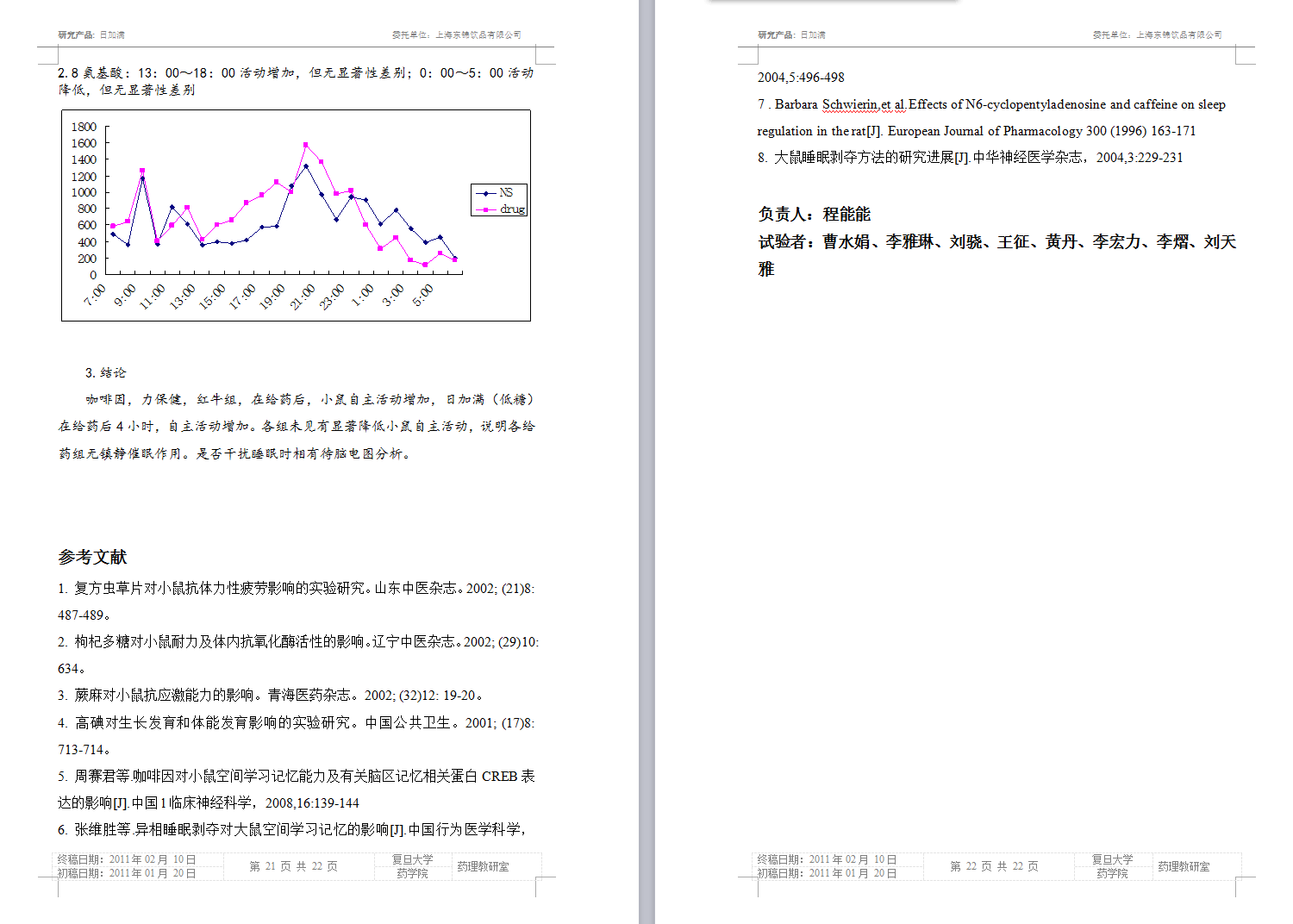Click the '参考文献' heading
The image size is (1293, 924).
pyautogui.click(x=92, y=557)
